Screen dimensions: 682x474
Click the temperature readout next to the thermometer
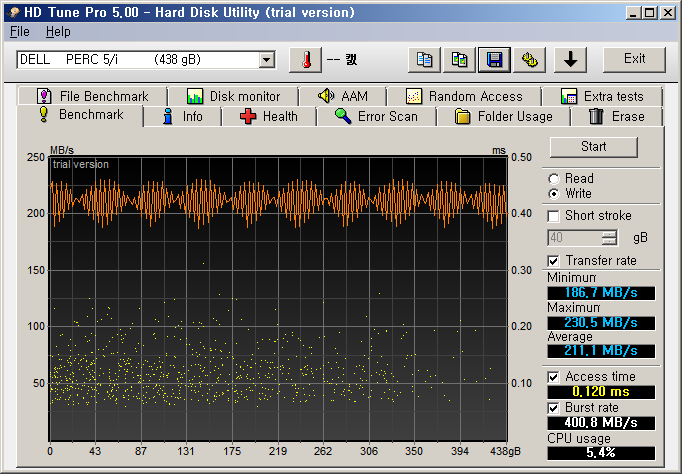click(342, 60)
